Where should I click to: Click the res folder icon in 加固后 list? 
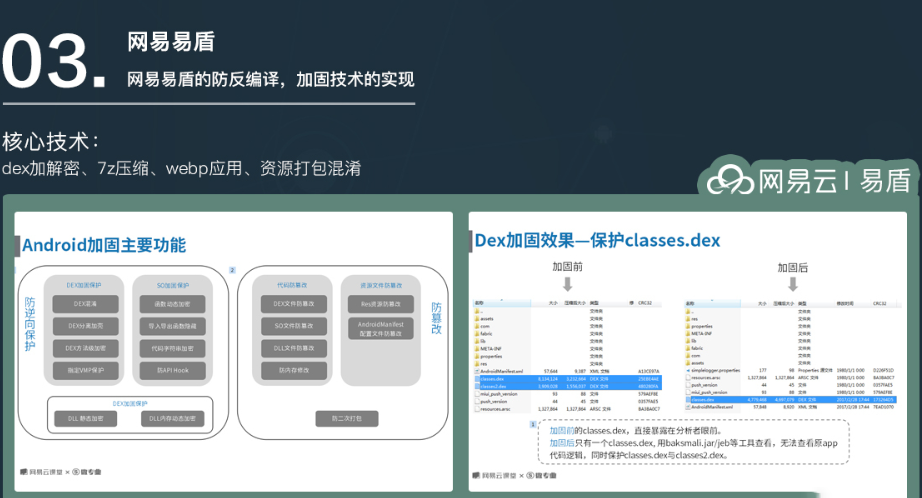point(688,319)
